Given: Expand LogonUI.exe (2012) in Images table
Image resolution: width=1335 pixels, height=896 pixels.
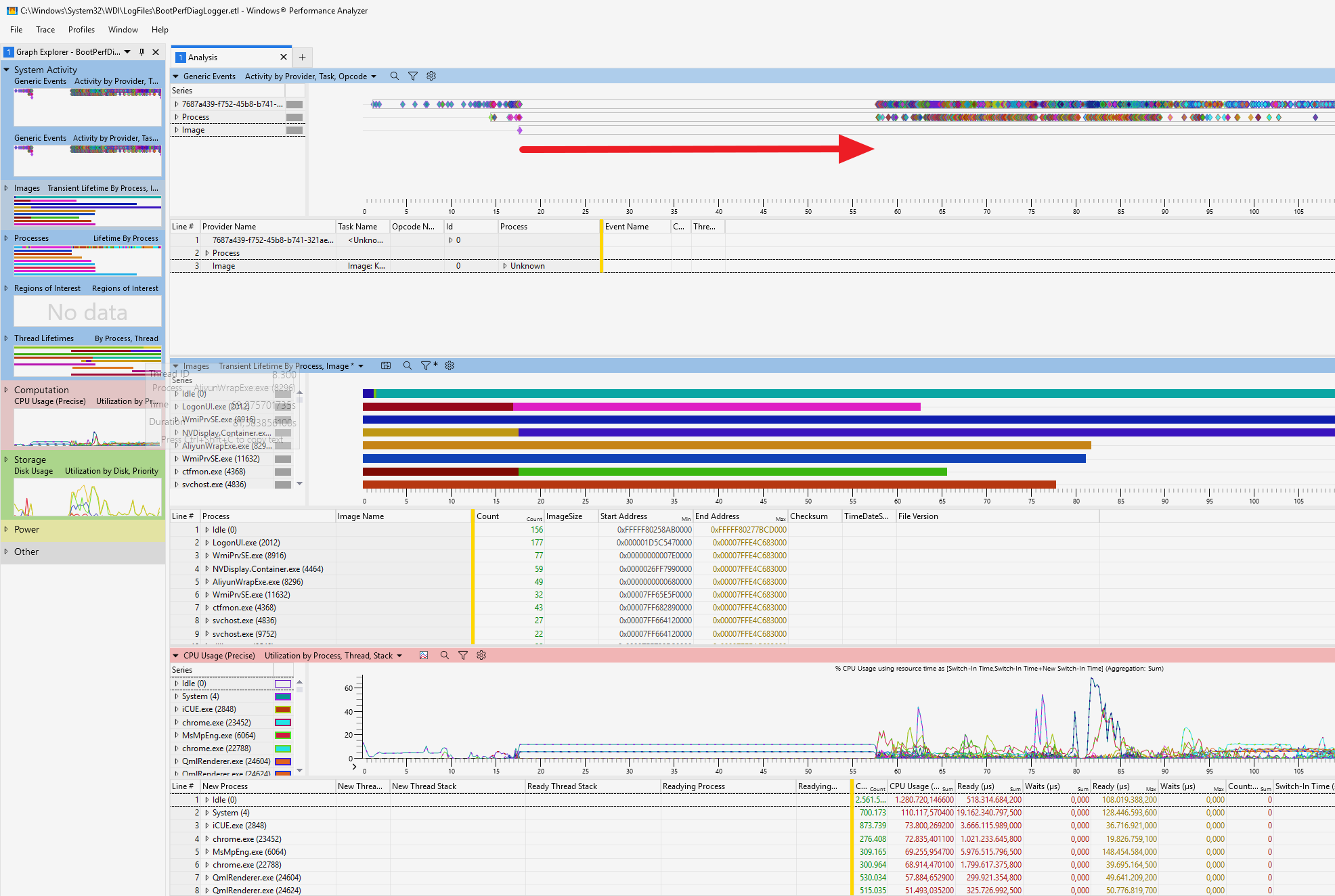Looking at the screenshot, I should click(x=207, y=543).
